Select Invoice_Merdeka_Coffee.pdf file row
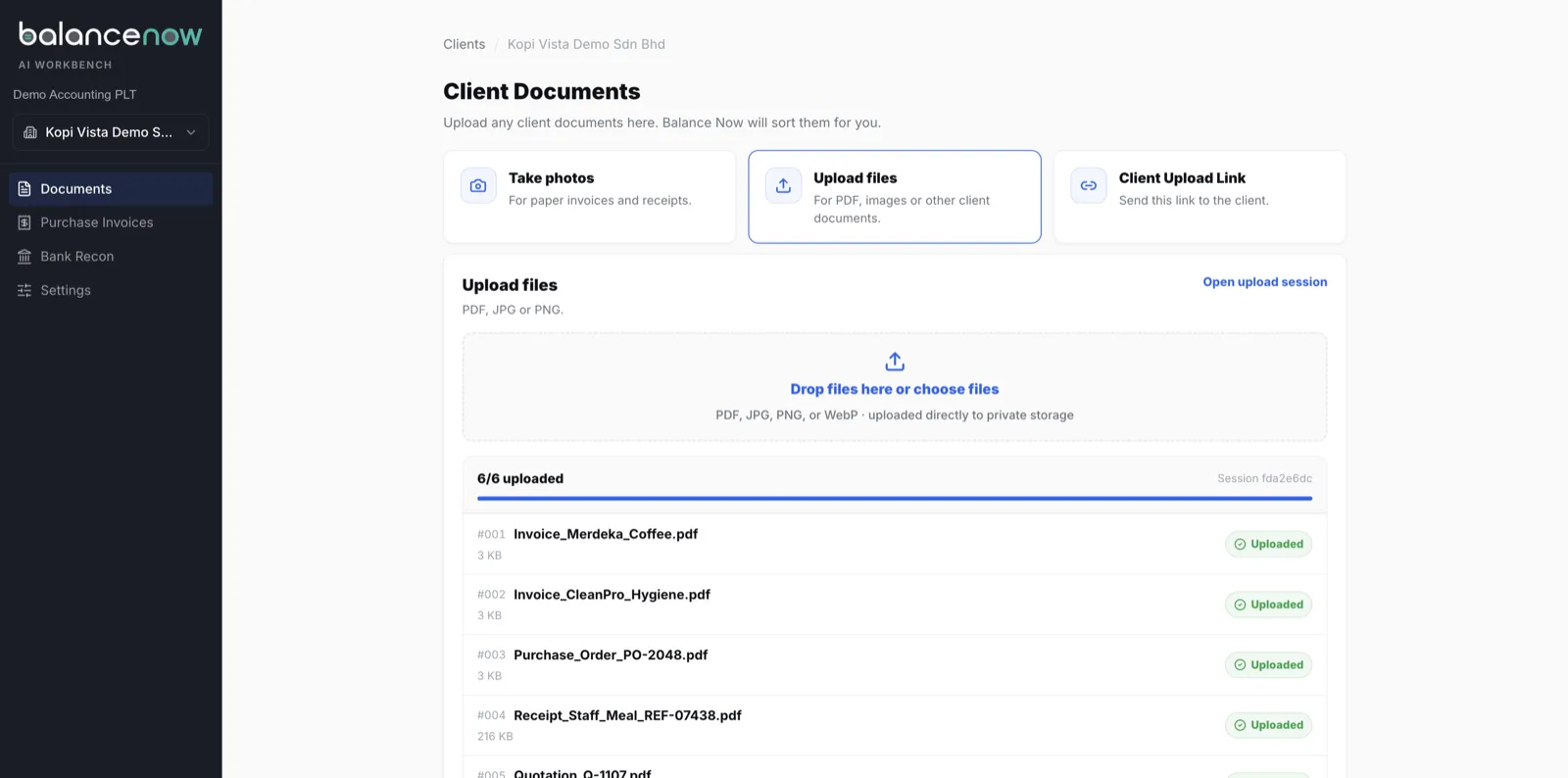Viewport: 1568px width, 778px height. (895, 544)
